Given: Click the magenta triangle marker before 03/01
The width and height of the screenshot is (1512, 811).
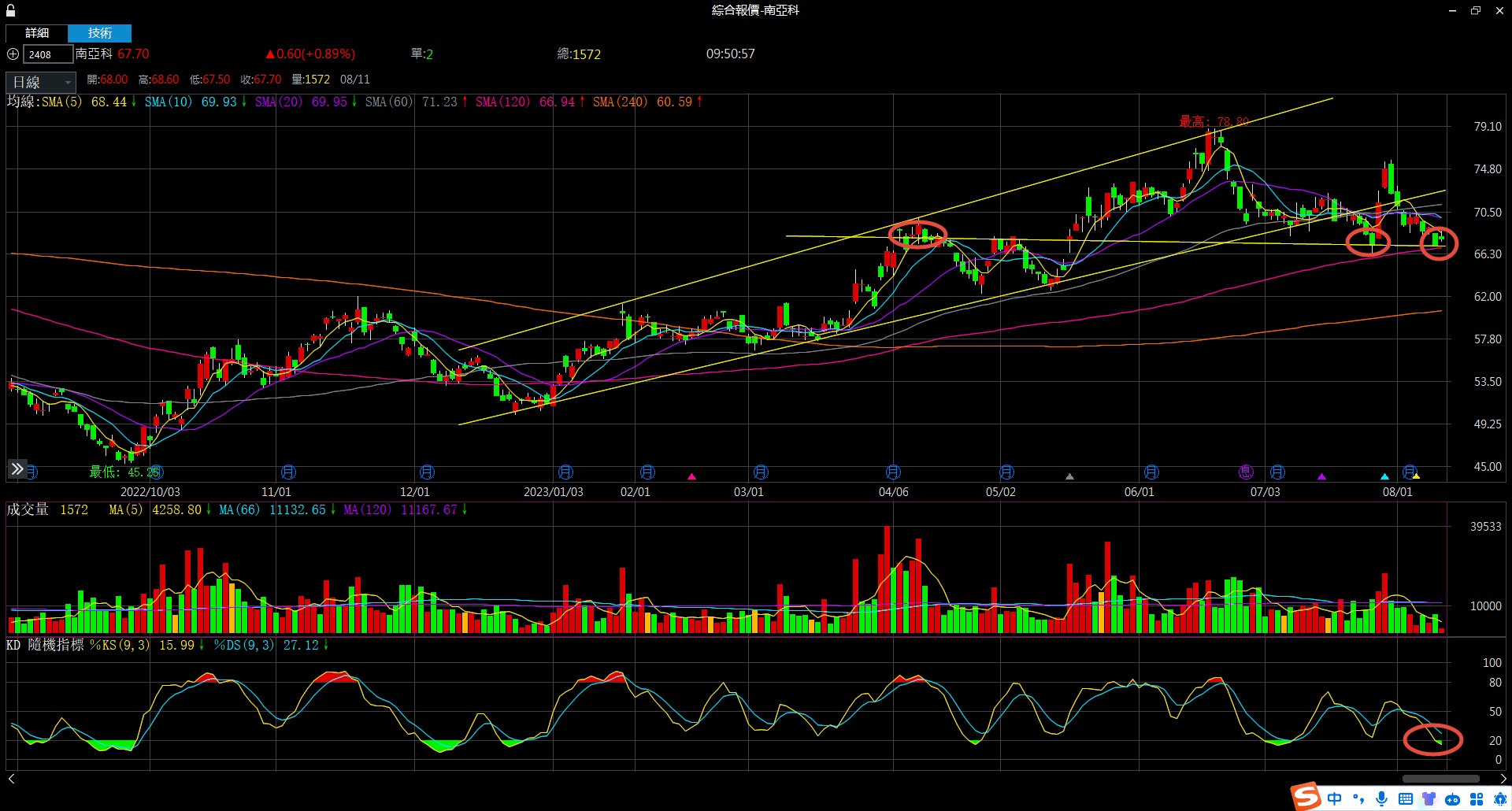Looking at the screenshot, I should click(691, 476).
